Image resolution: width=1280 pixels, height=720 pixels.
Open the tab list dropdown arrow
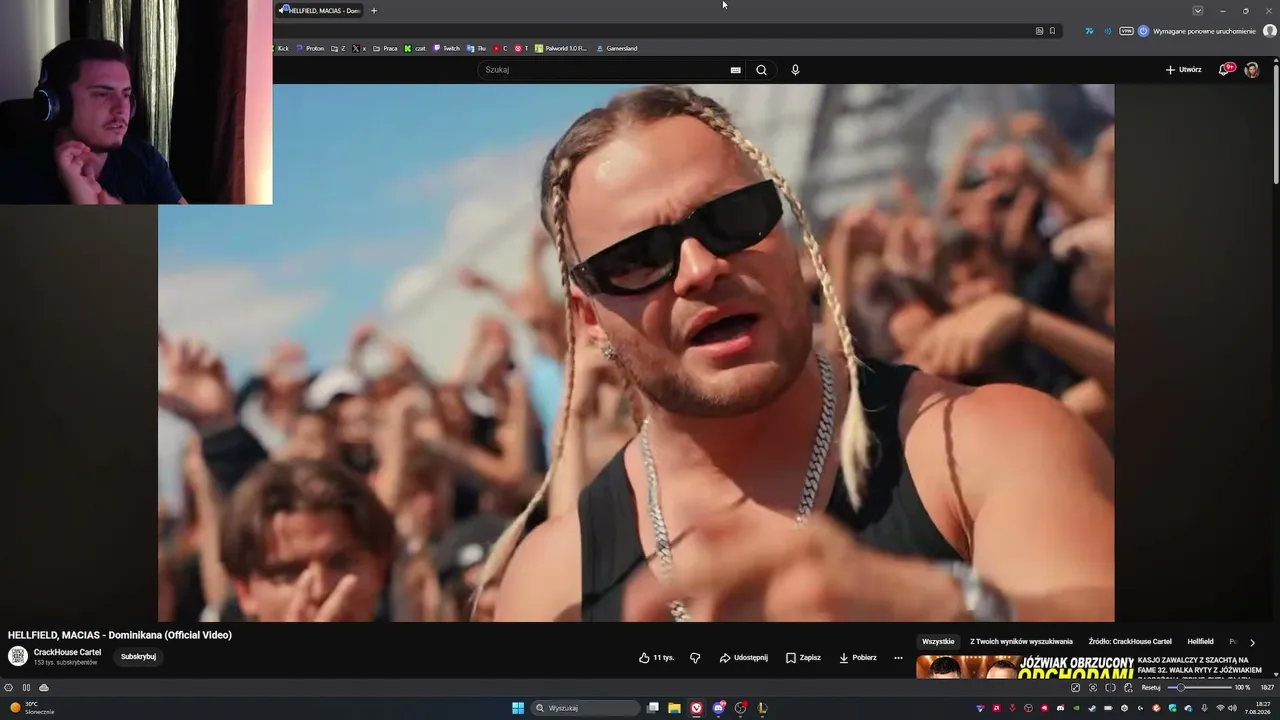coord(1197,10)
